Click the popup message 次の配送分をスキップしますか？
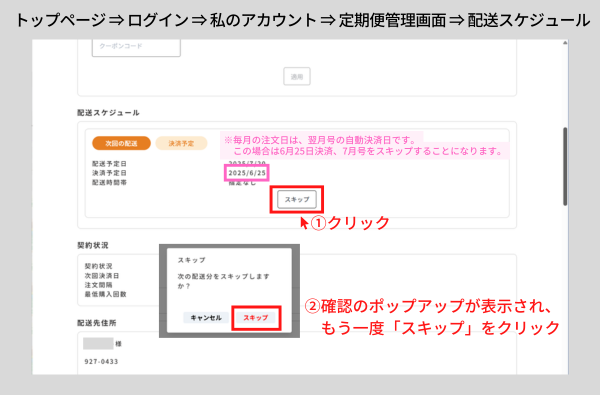Viewport: 600px width, 395px height. click(x=223, y=281)
